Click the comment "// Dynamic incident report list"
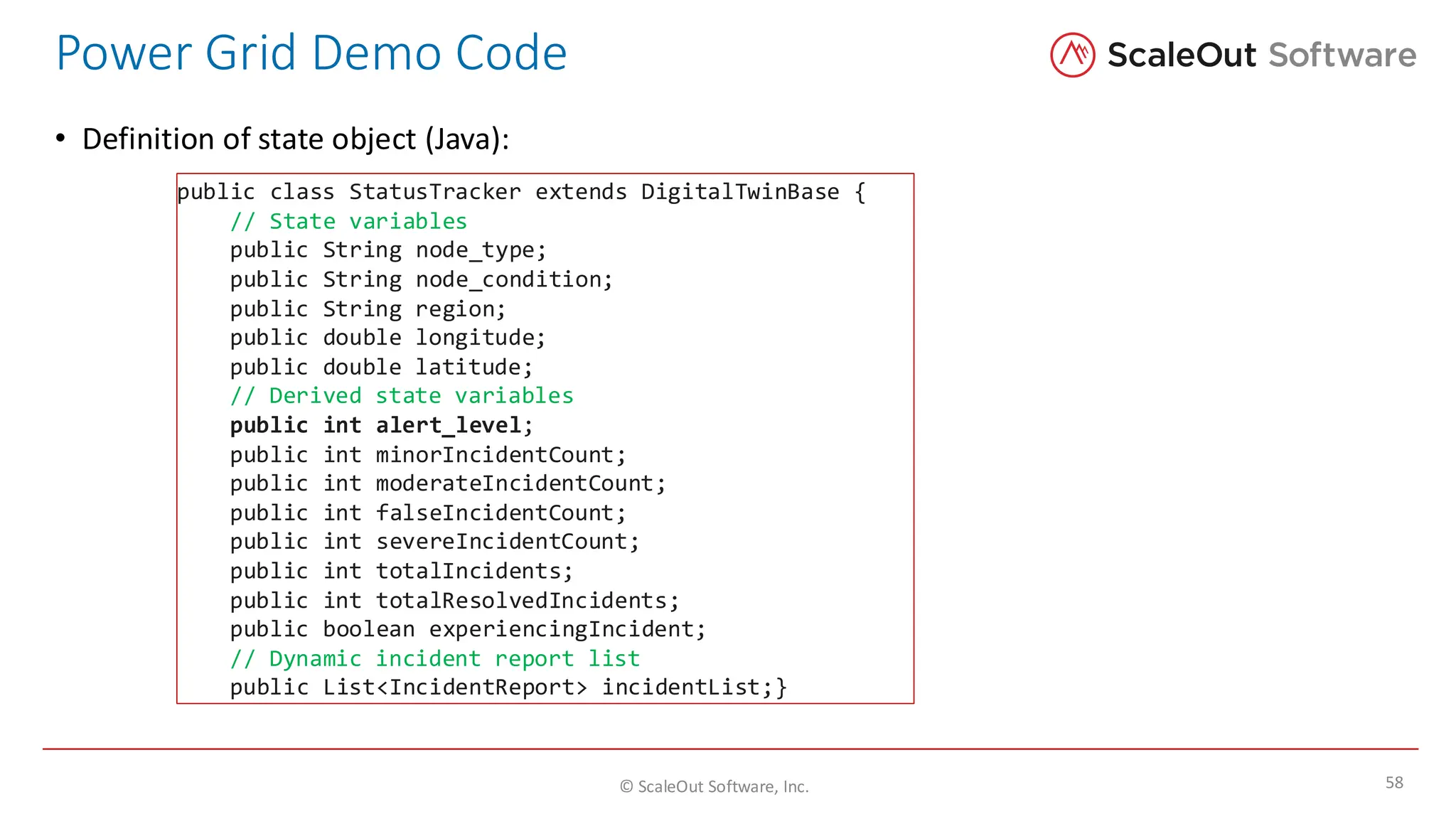The width and height of the screenshot is (1456, 819). pyautogui.click(x=435, y=659)
